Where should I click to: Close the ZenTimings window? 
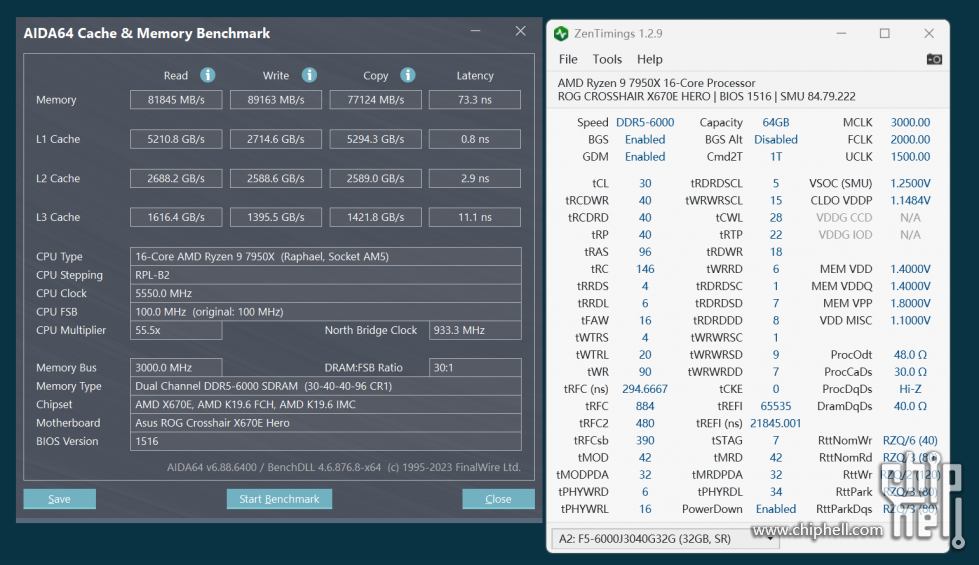(929, 33)
